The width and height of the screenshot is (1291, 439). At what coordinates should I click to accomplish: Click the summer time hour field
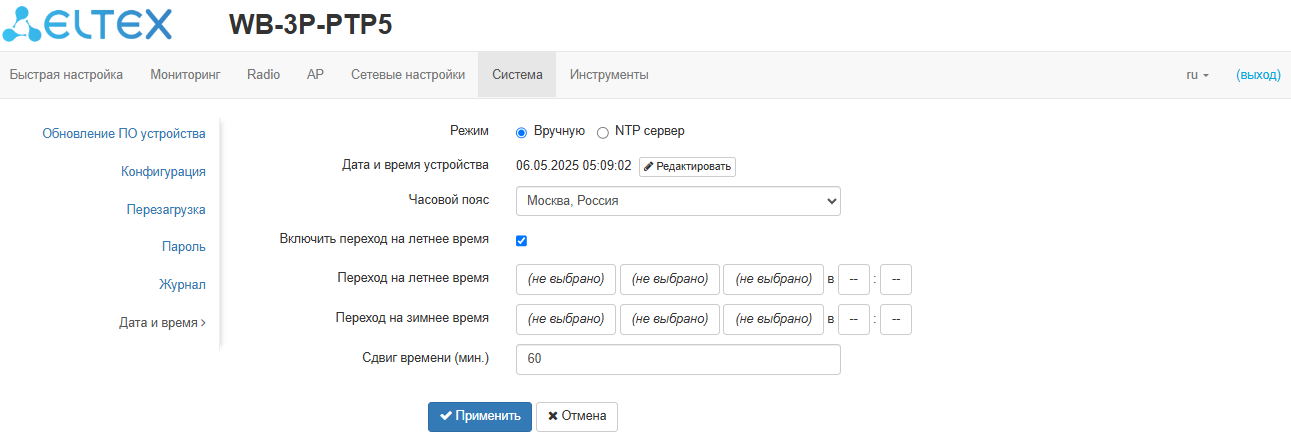point(853,279)
